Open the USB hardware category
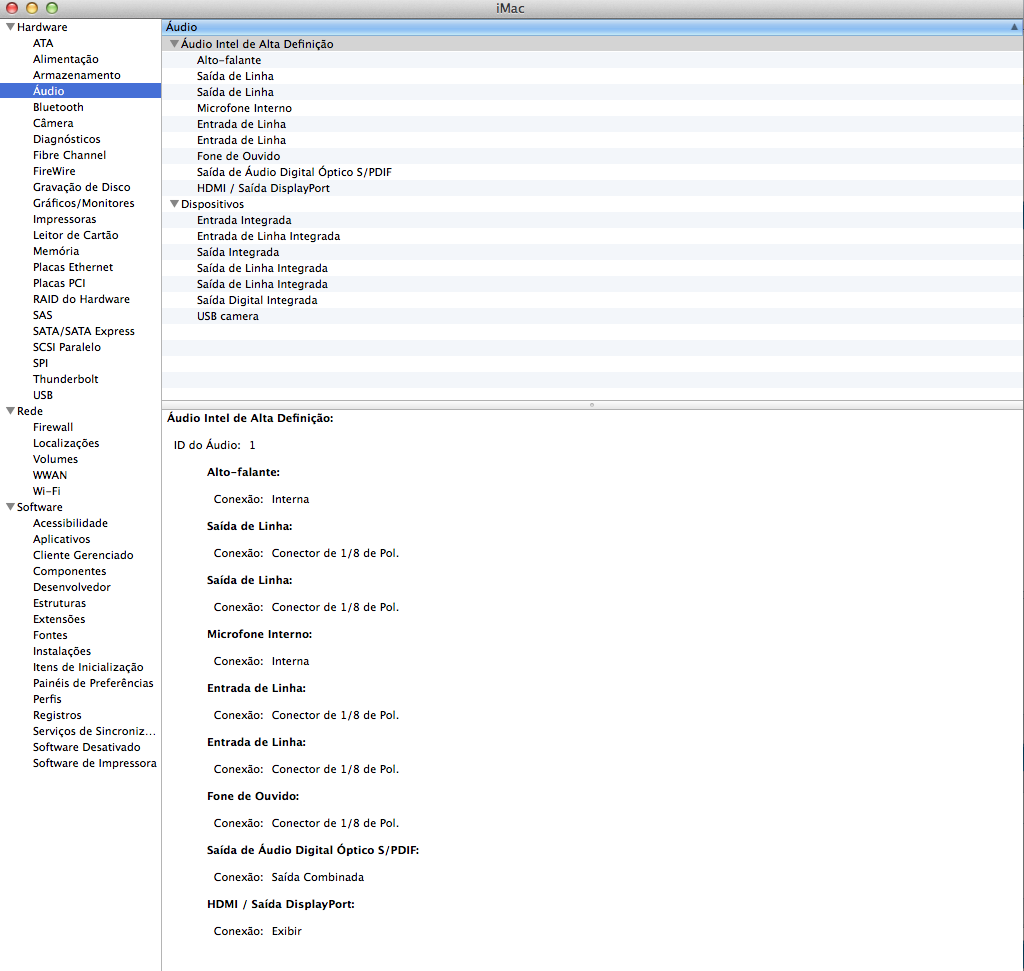 (43, 395)
